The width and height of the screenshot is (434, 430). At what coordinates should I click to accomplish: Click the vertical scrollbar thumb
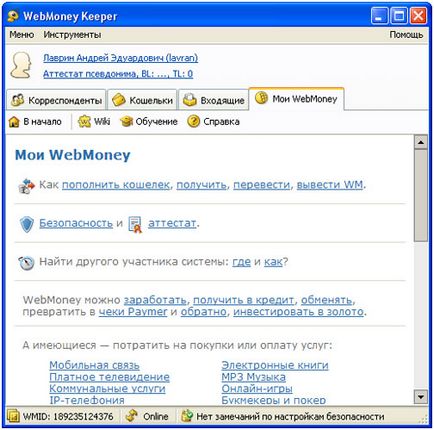(x=421, y=195)
